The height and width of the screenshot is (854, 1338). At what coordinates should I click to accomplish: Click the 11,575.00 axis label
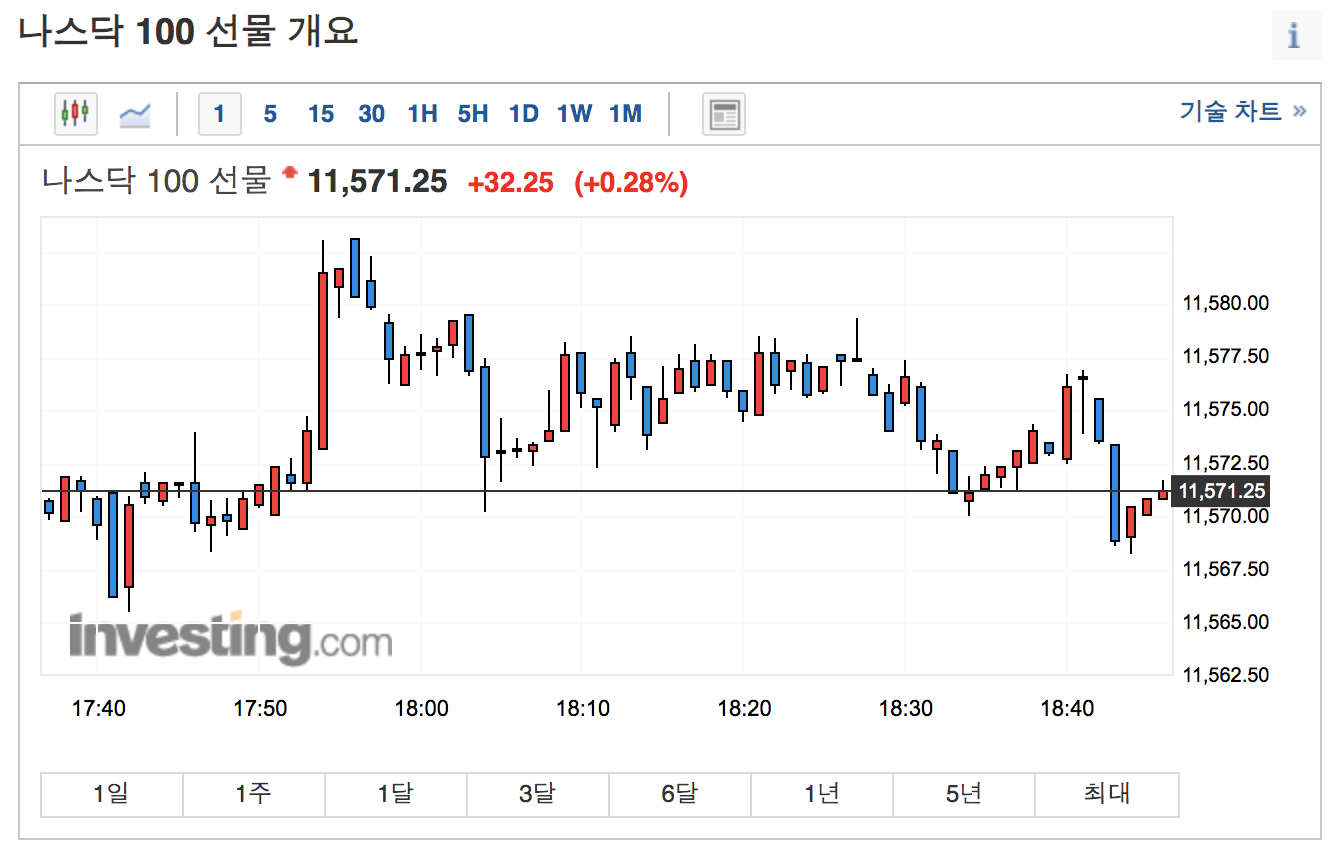(1226, 409)
